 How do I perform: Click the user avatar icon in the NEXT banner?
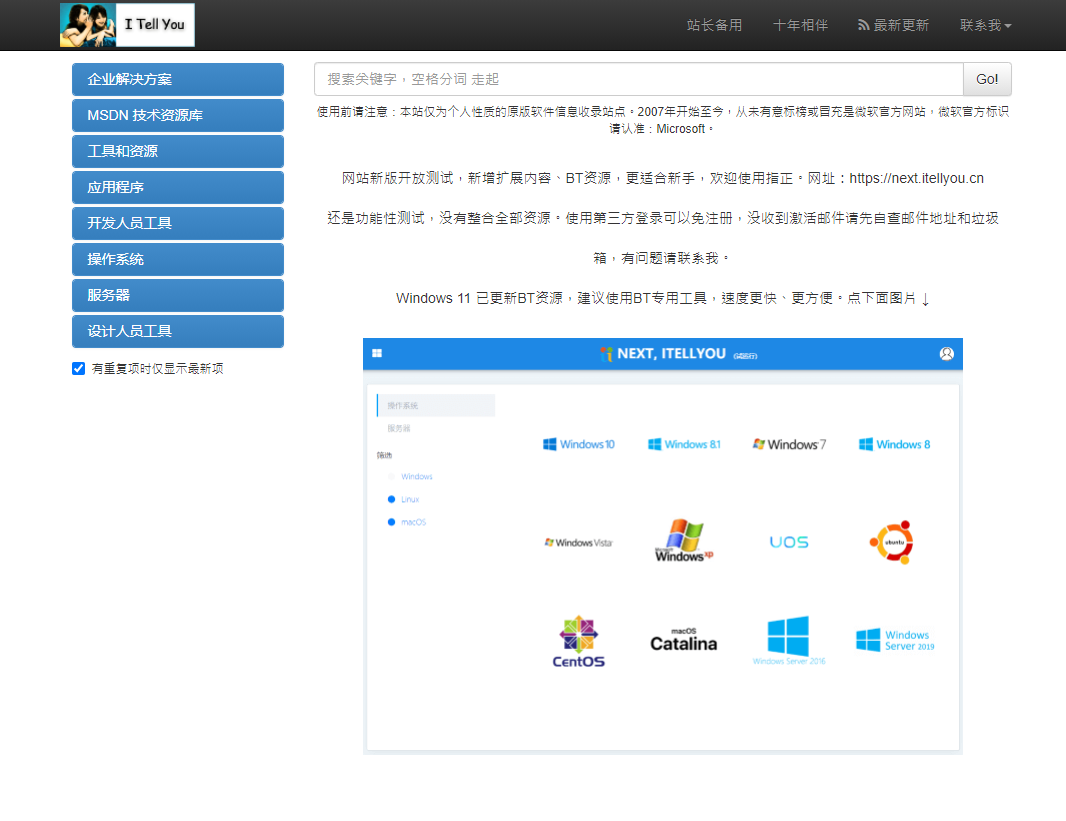[946, 354]
